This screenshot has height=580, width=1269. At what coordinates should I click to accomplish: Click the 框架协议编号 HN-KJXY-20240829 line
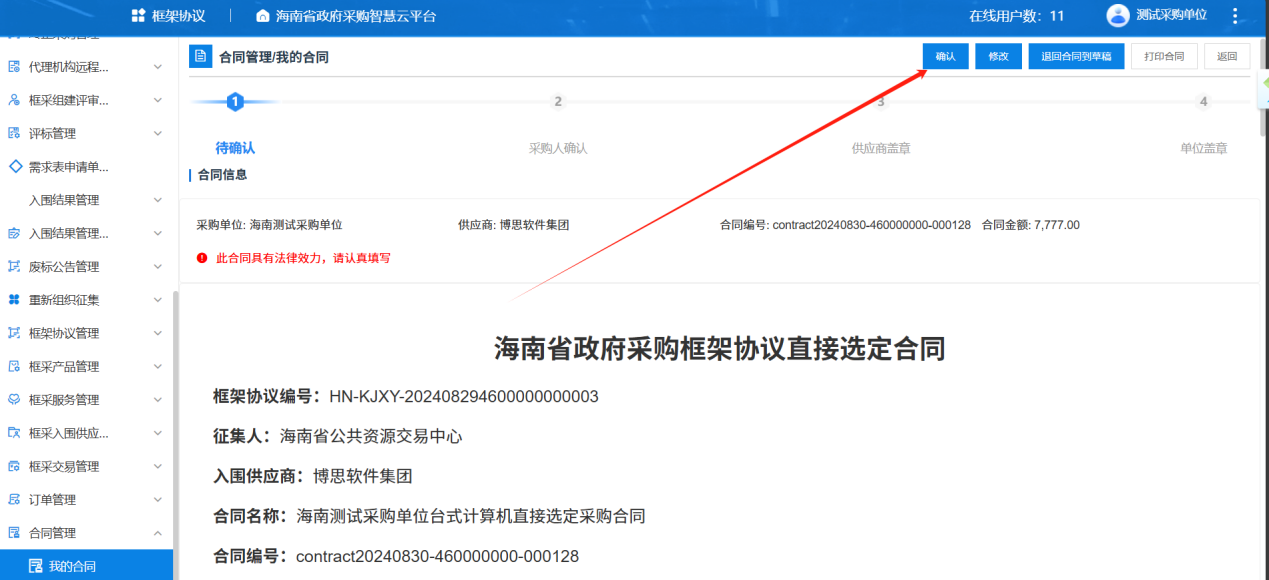pyautogui.click(x=406, y=397)
